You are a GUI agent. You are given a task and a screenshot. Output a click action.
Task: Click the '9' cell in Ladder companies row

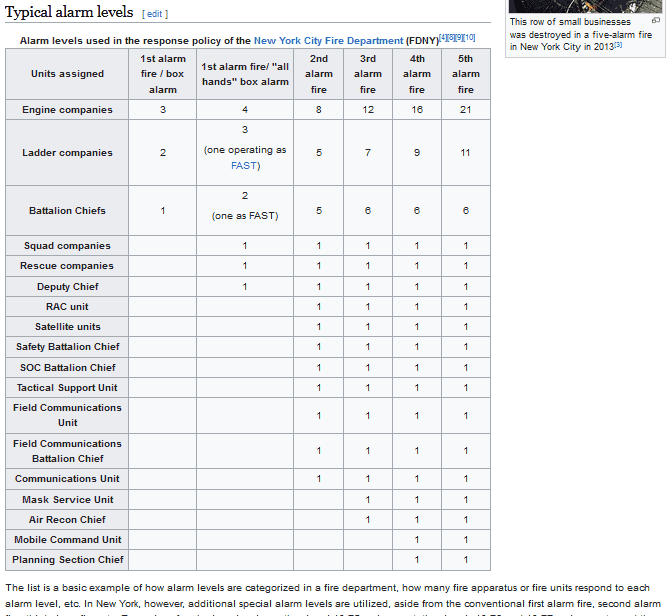click(417, 153)
